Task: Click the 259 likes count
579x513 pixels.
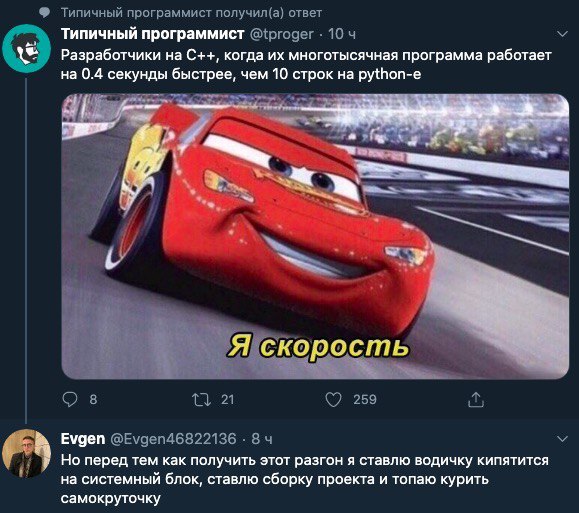Action: (365, 400)
